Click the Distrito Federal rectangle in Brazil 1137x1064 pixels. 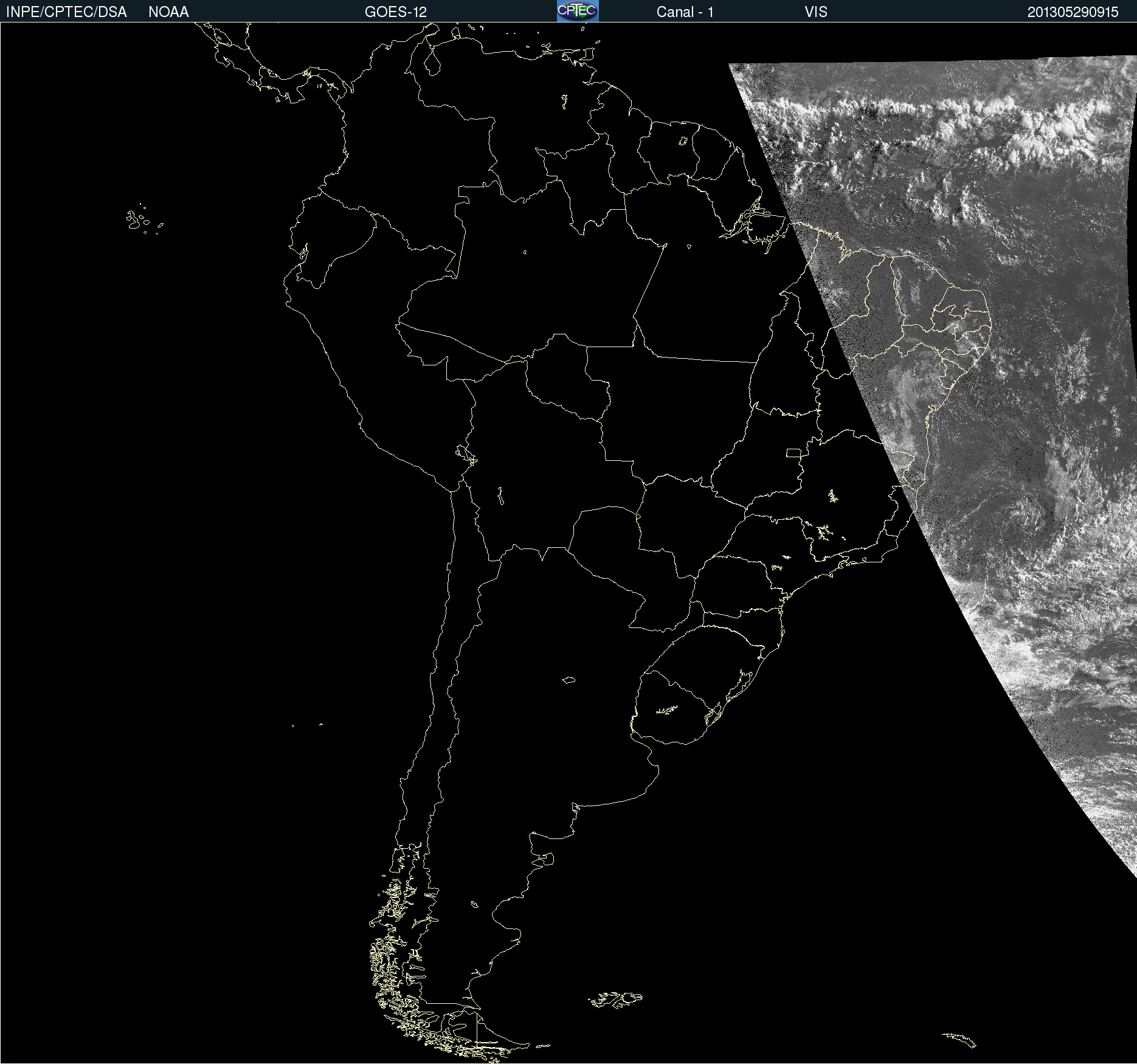pos(793,452)
